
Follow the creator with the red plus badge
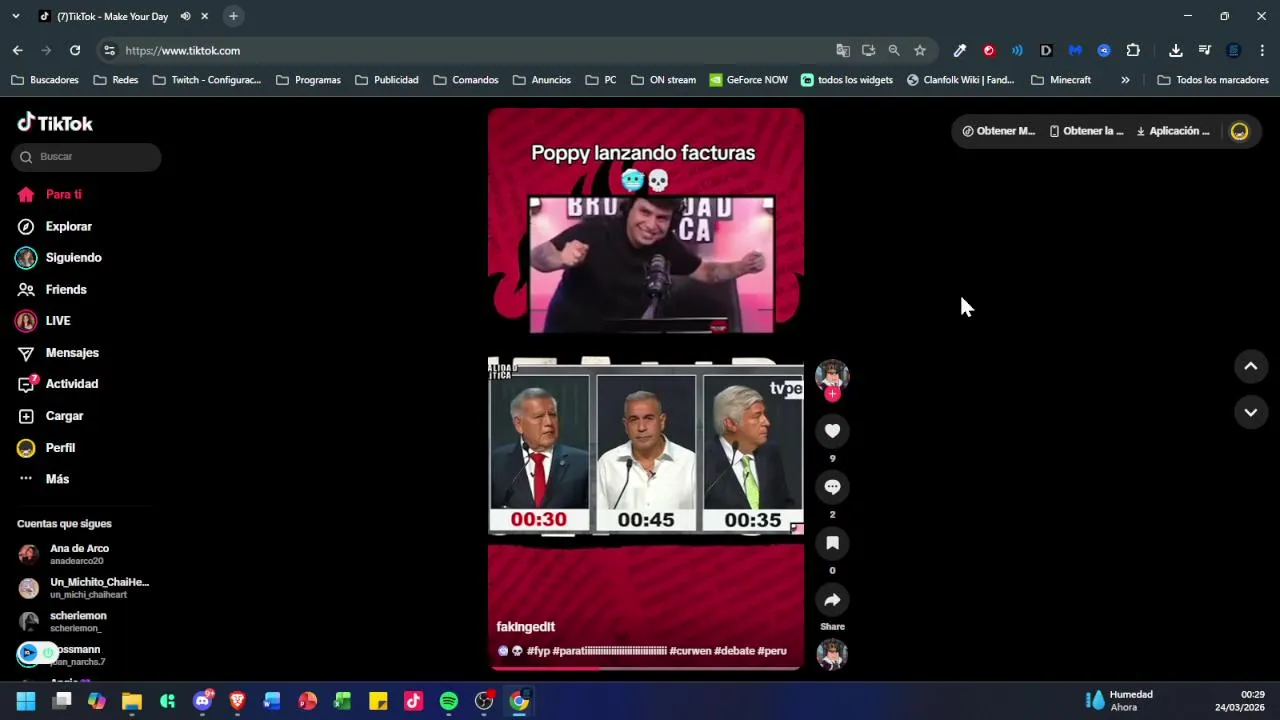[832, 394]
